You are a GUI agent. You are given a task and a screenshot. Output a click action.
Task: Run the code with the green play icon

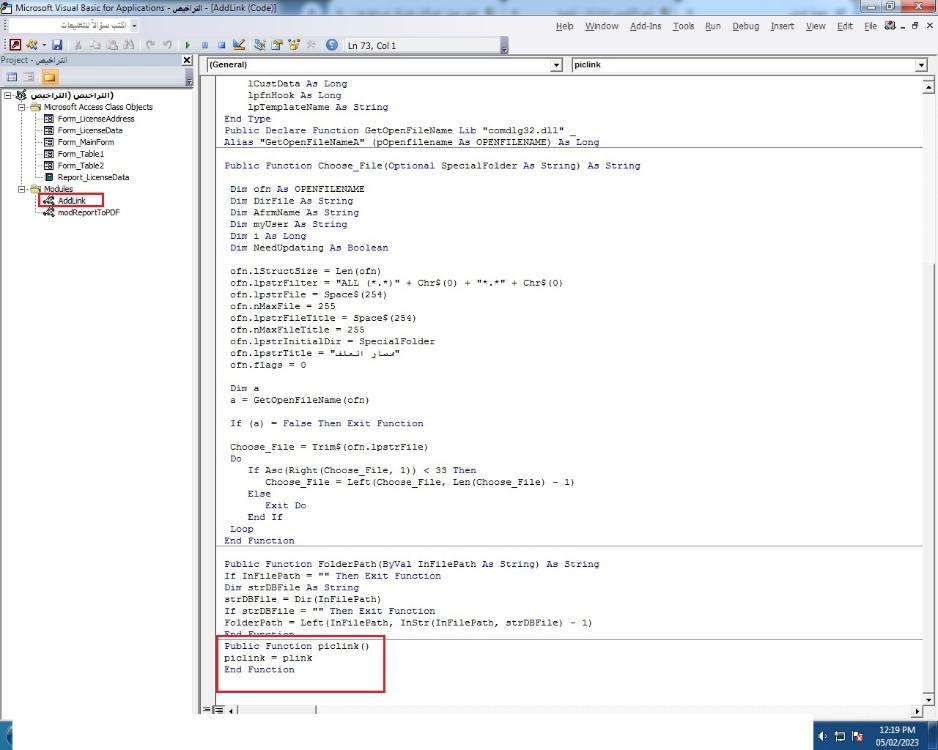click(188, 45)
